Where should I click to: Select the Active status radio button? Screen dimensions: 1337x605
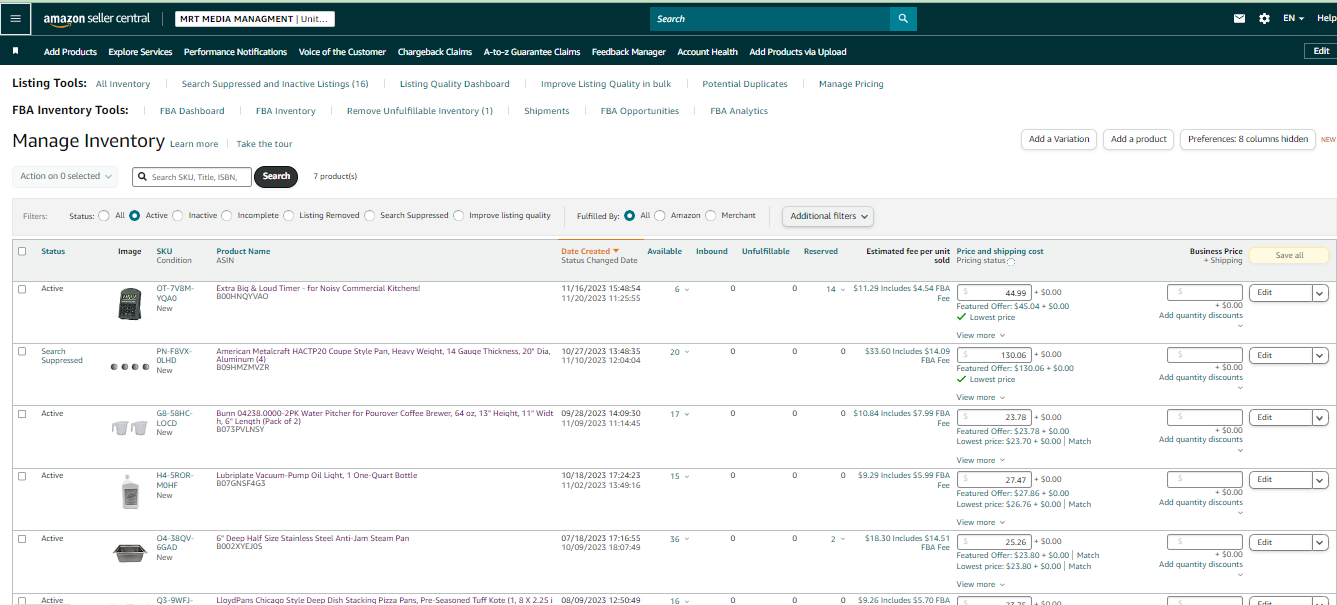tap(134, 215)
